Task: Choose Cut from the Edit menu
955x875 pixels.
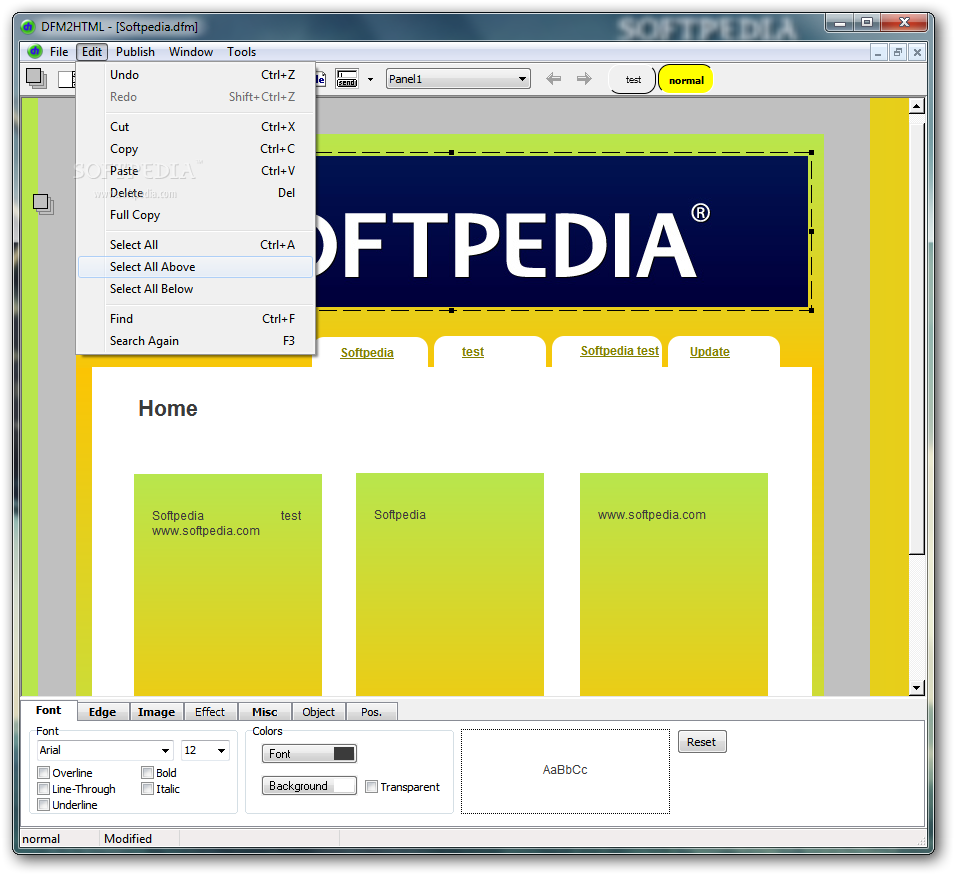Action: coord(195,127)
